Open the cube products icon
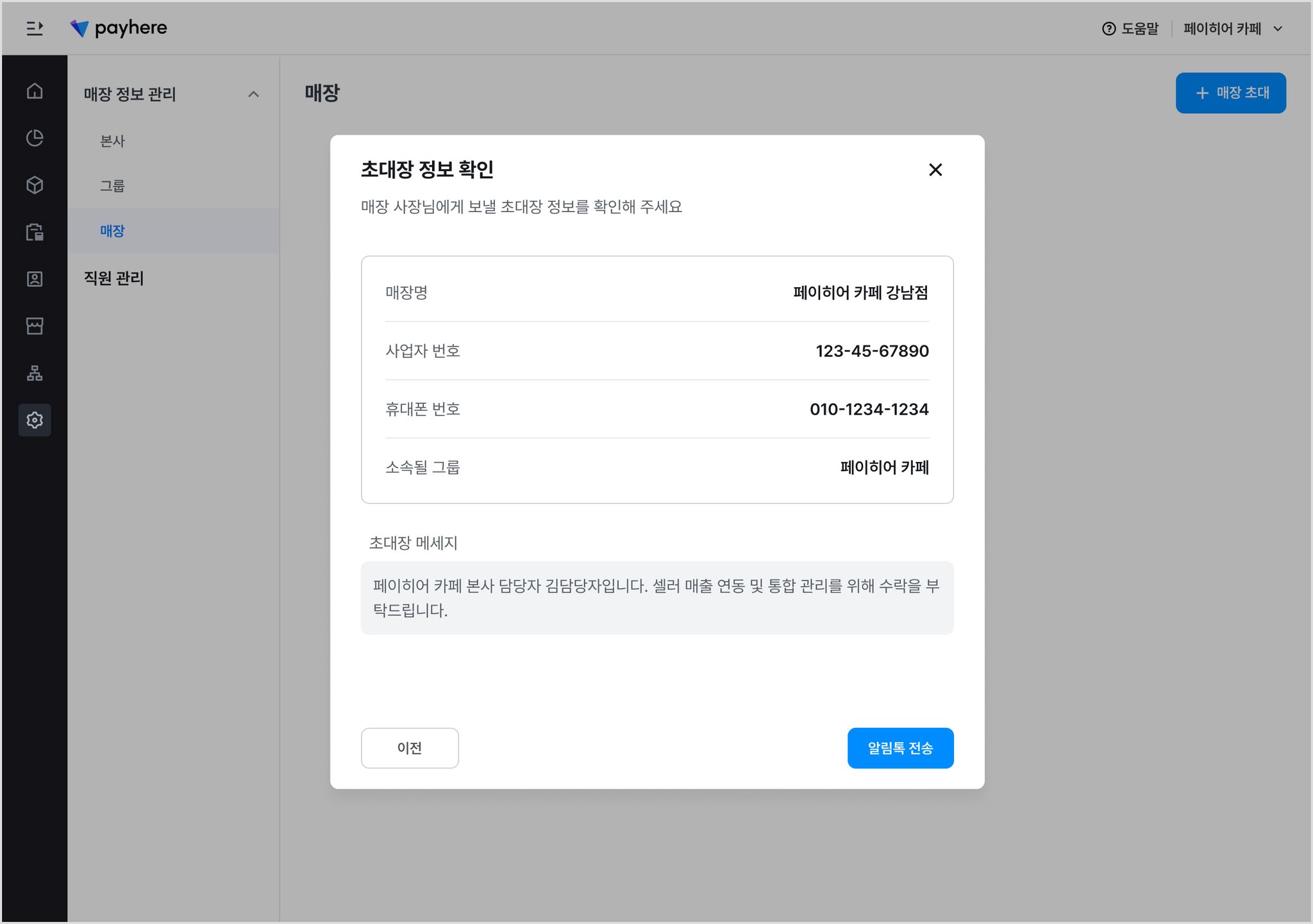This screenshot has height=924, width=1313. [35, 185]
